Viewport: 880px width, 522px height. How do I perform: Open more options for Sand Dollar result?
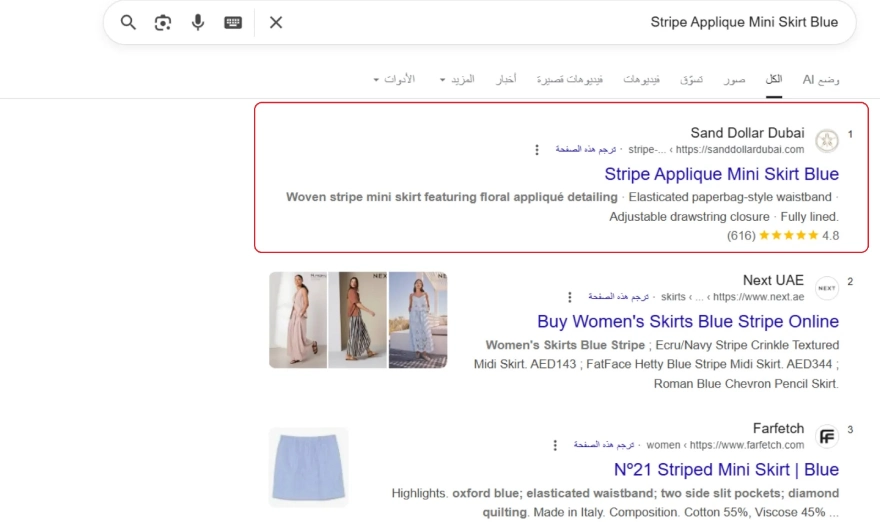point(537,149)
